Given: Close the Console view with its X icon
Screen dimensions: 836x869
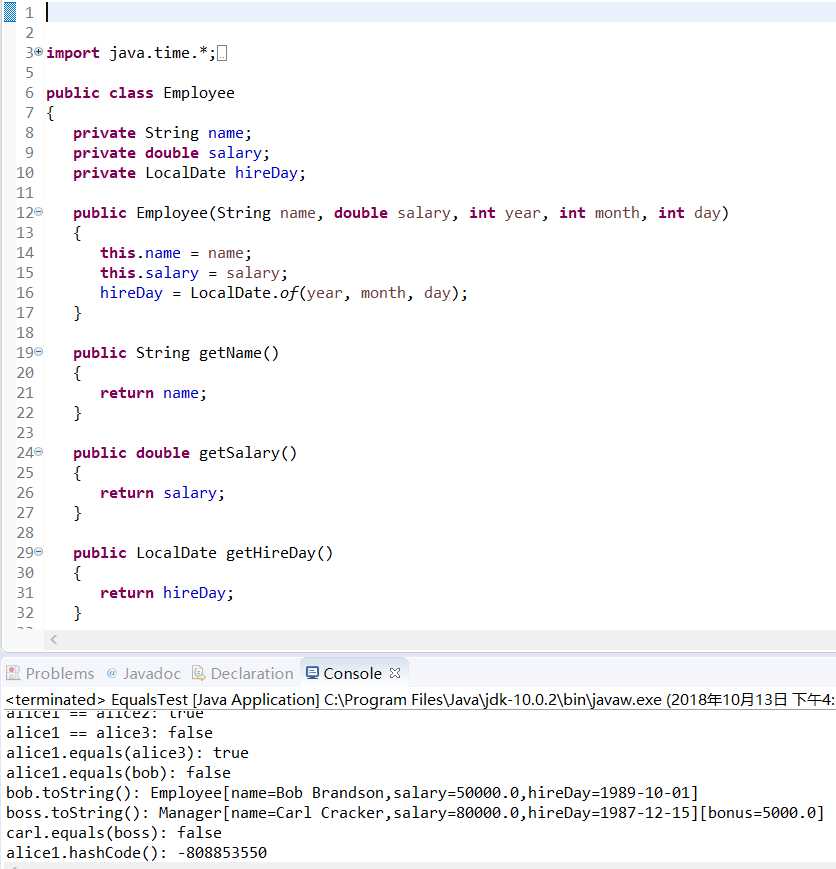Looking at the screenshot, I should pos(395,673).
